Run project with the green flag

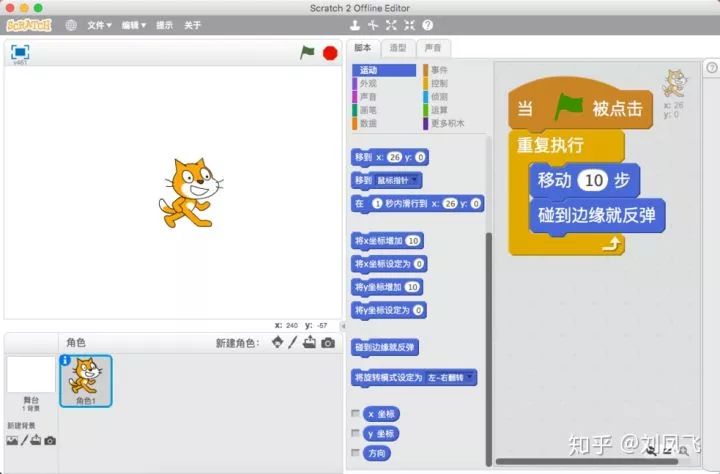point(307,52)
